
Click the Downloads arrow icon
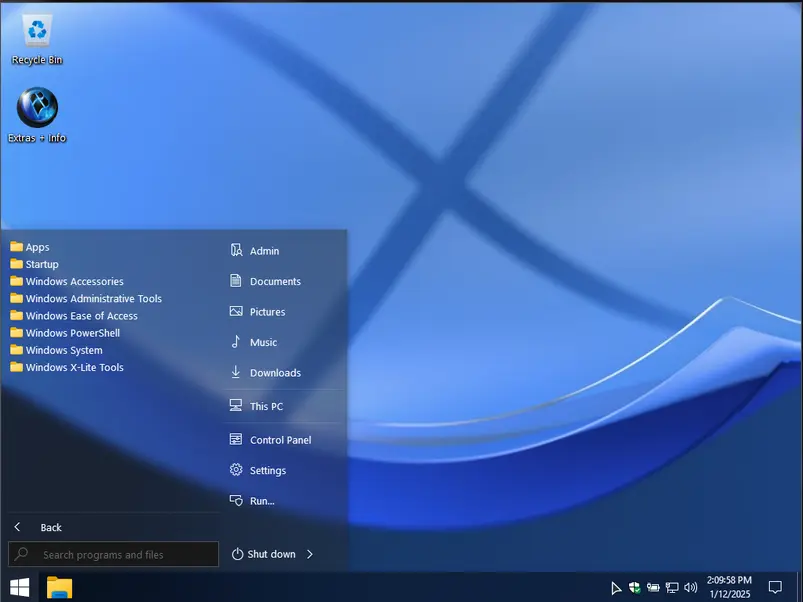point(236,372)
